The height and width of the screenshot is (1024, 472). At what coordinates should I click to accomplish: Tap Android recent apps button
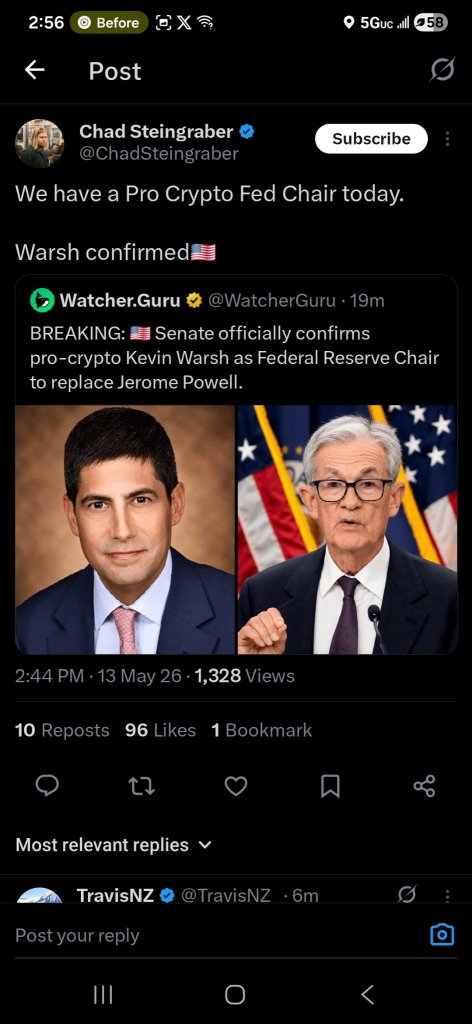102,995
